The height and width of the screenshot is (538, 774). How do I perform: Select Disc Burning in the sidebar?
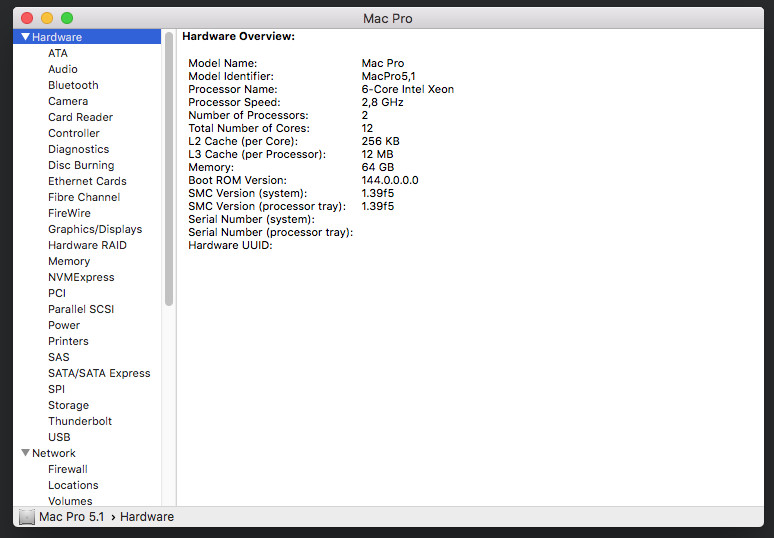(x=81, y=165)
